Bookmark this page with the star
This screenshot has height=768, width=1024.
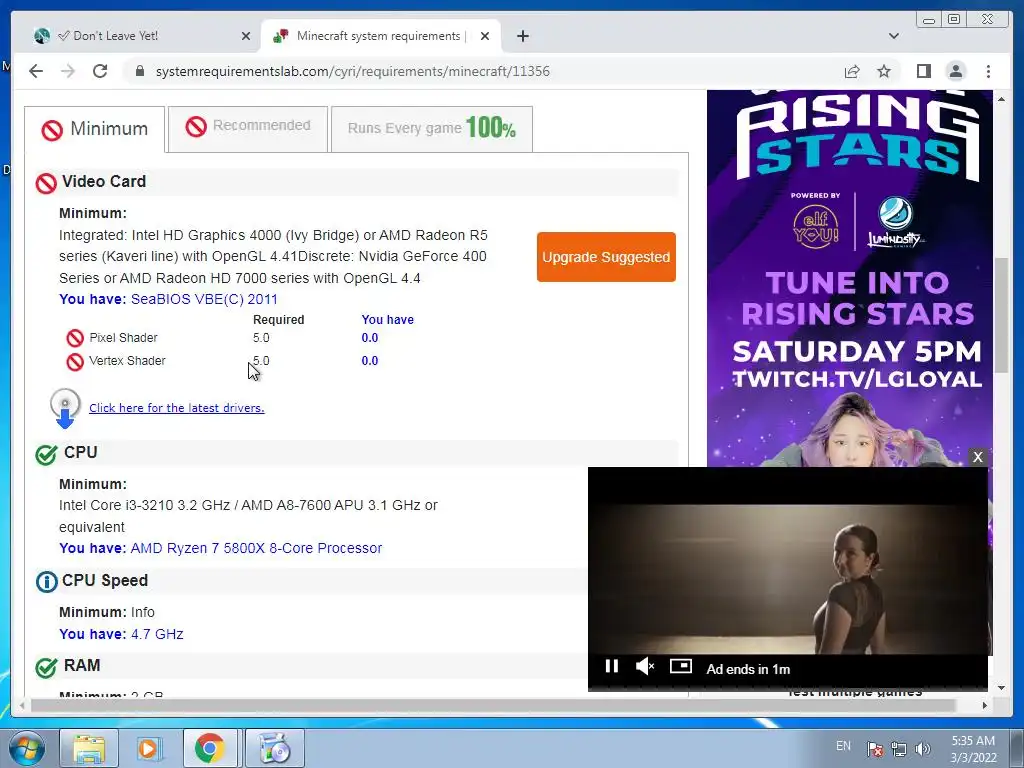pos(884,71)
